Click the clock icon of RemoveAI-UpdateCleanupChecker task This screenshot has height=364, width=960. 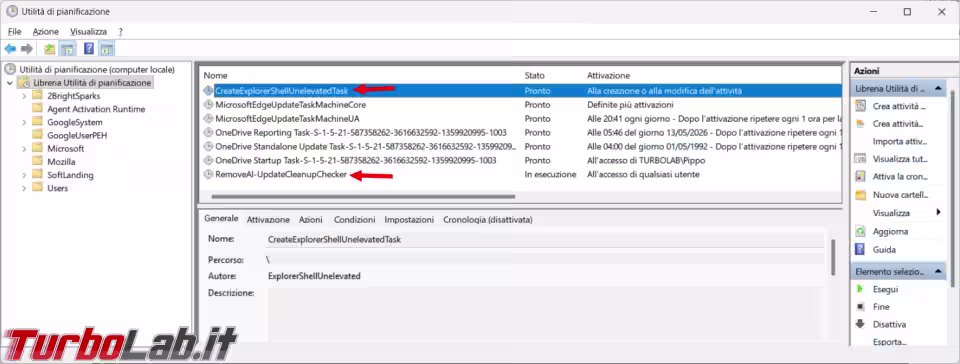208,175
